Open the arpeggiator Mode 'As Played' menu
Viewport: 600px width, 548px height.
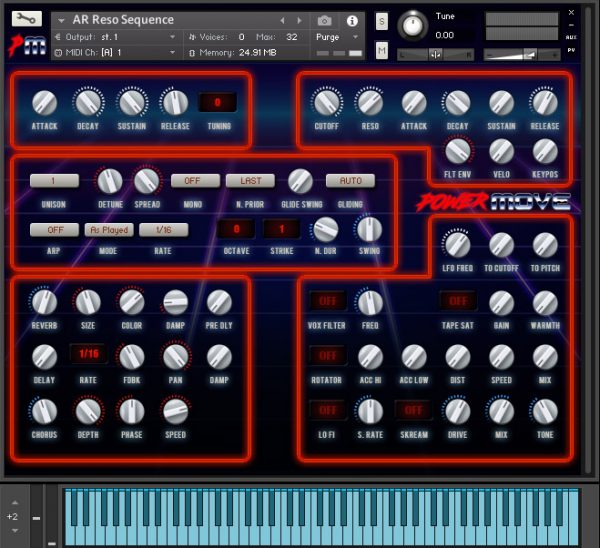click(109, 230)
